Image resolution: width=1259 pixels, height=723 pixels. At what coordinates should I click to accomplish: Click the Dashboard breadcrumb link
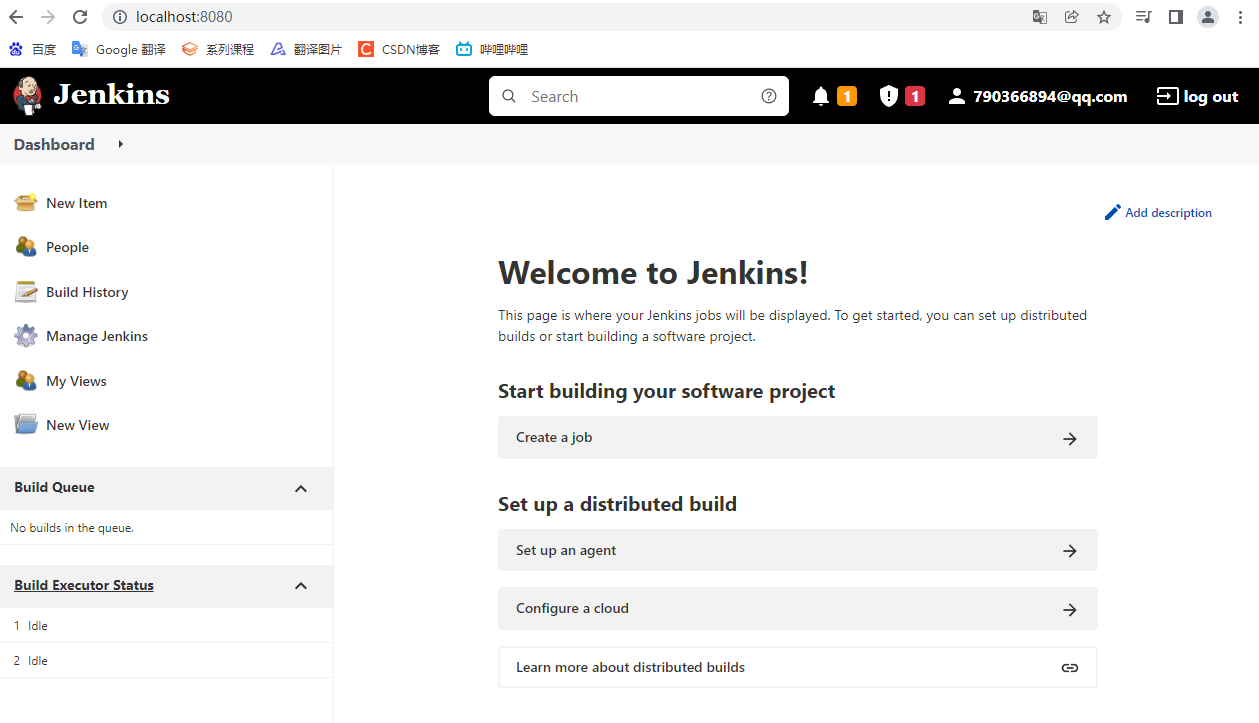tap(54, 144)
